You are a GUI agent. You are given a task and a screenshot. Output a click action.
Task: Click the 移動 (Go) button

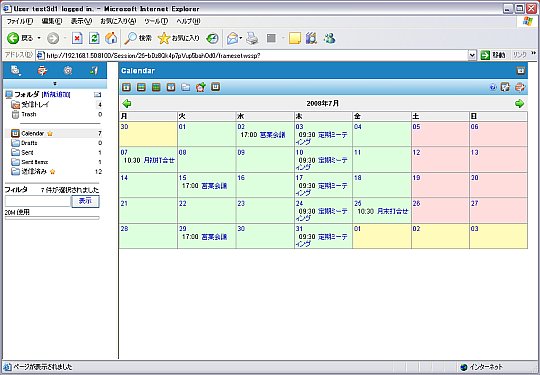tap(492, 55)
